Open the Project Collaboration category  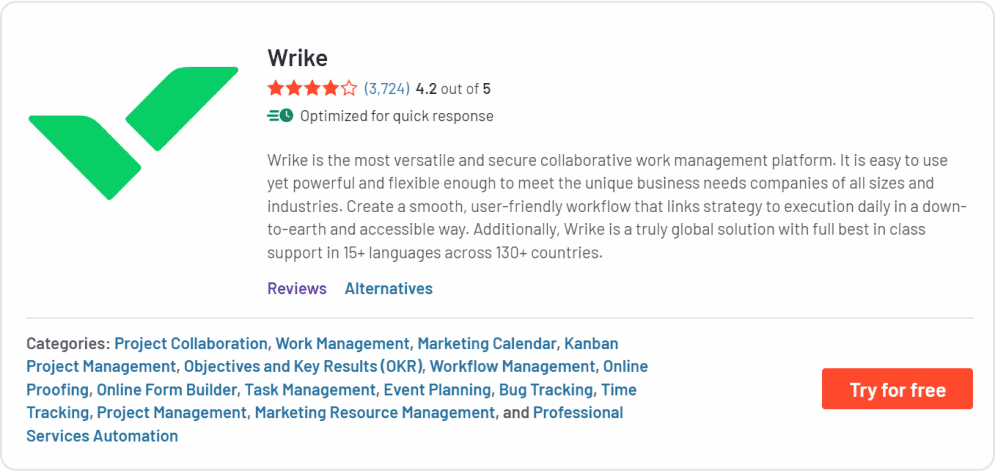pyautogui.click(x=191, y=343)
